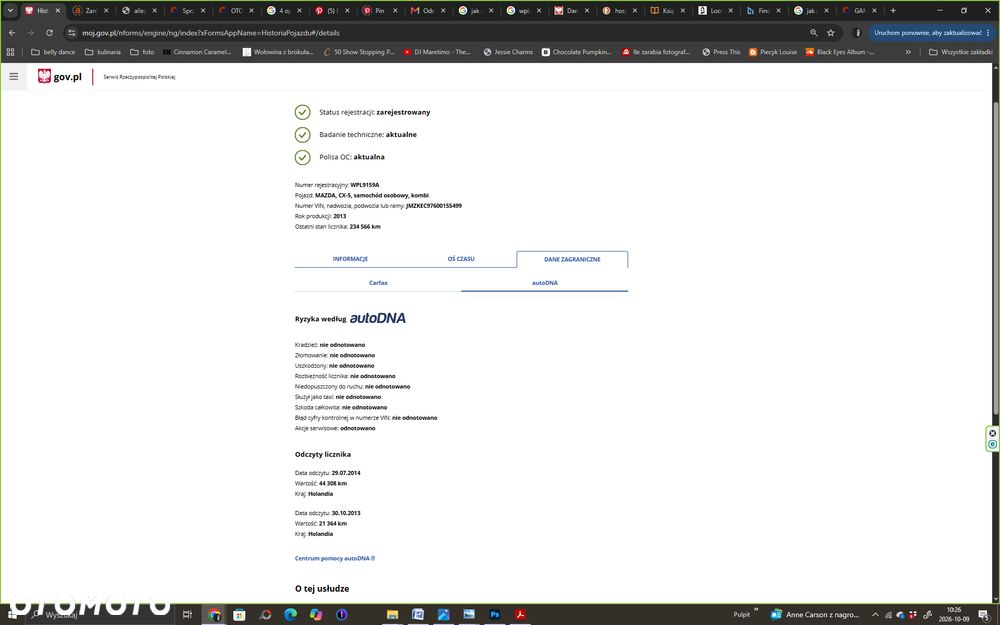The image size is (1000, 625).
Task: Open Microsoft Edge from the taskbar
Action: 290,614
